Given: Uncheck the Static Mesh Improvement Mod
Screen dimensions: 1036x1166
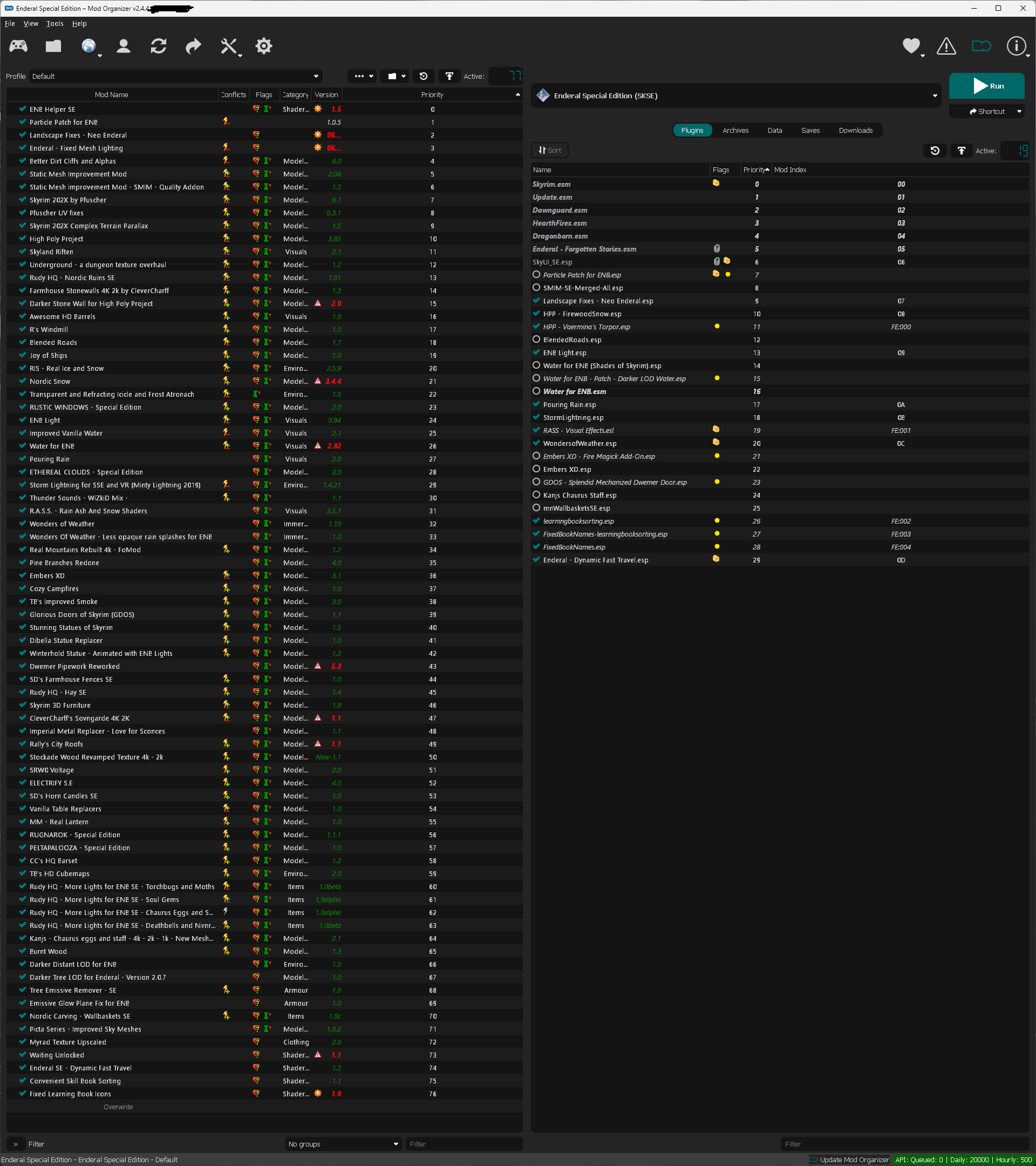Looking at the screenshot, I should [22, 173].
